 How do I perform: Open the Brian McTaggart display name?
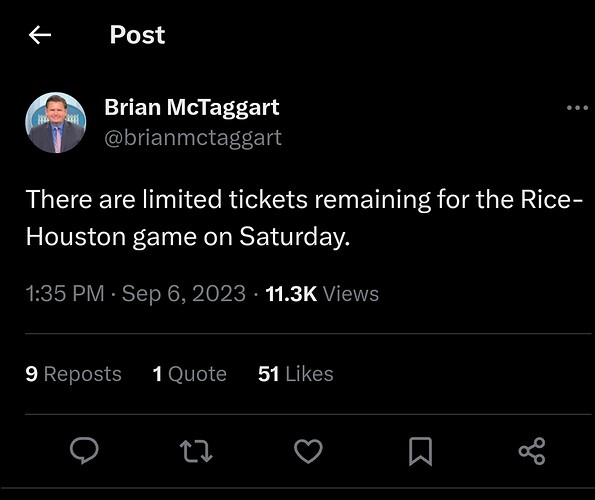click(192, 108)
